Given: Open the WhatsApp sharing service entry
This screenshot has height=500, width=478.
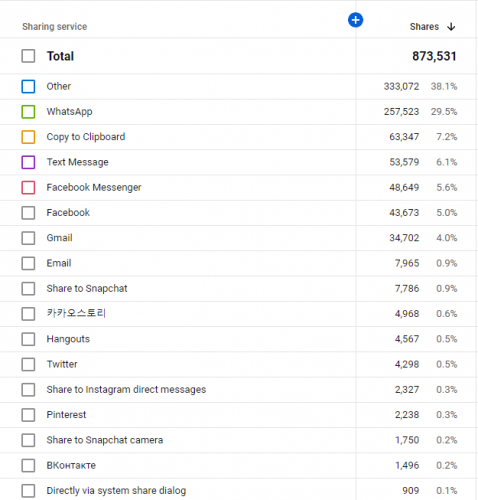Looking at the screenshot, I should (69, 112).
